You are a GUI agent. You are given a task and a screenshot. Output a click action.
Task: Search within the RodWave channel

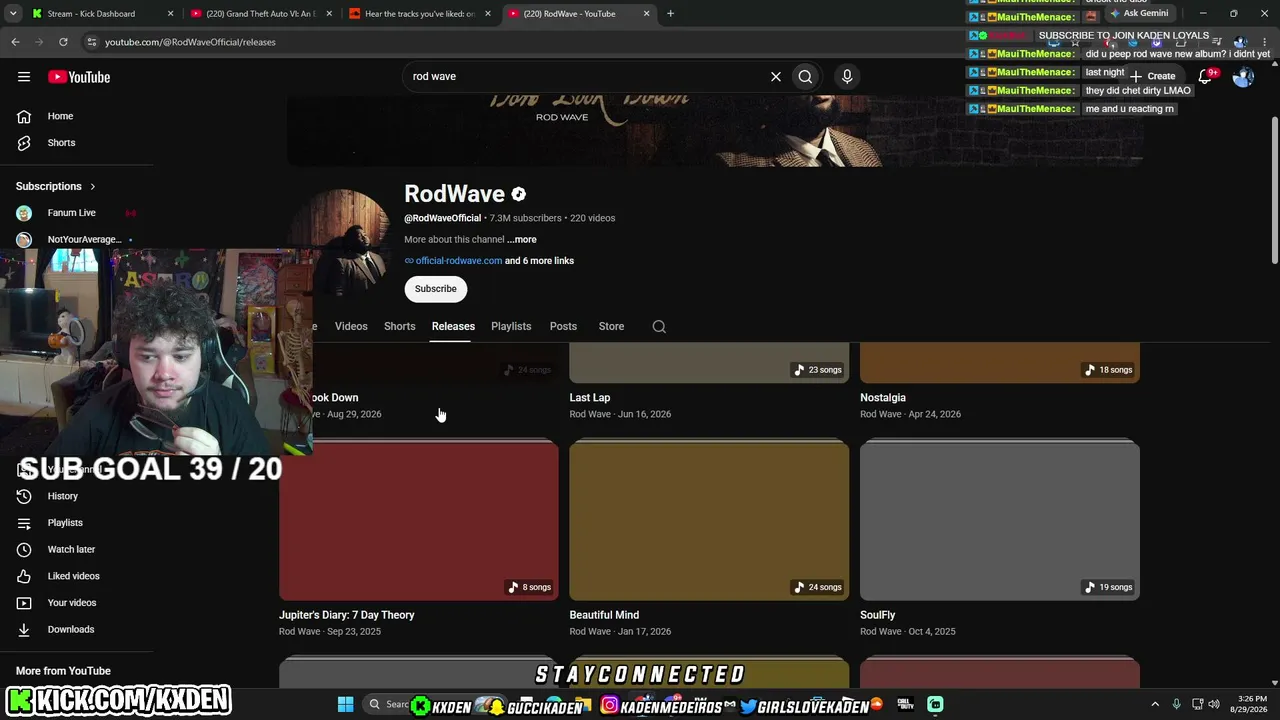pos(659,326)
